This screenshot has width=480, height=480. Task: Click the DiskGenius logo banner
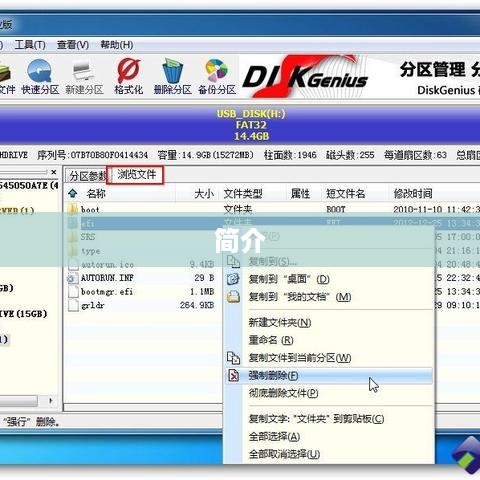click(305, 77)
